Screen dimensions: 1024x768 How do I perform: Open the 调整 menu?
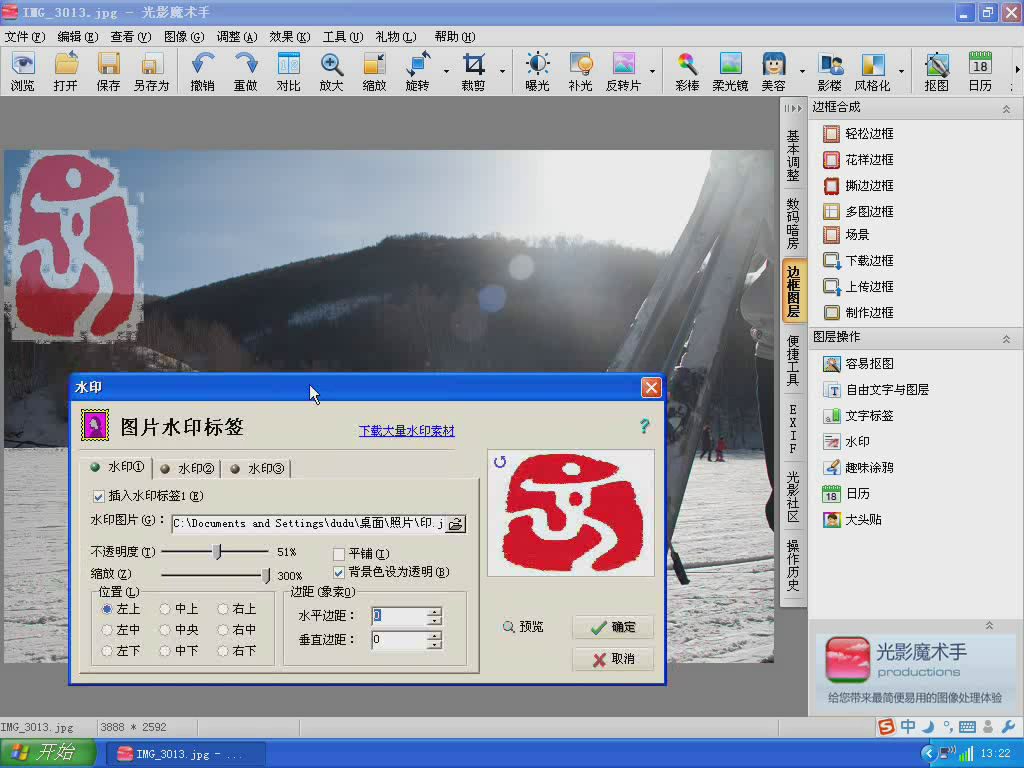pos(237,37)
